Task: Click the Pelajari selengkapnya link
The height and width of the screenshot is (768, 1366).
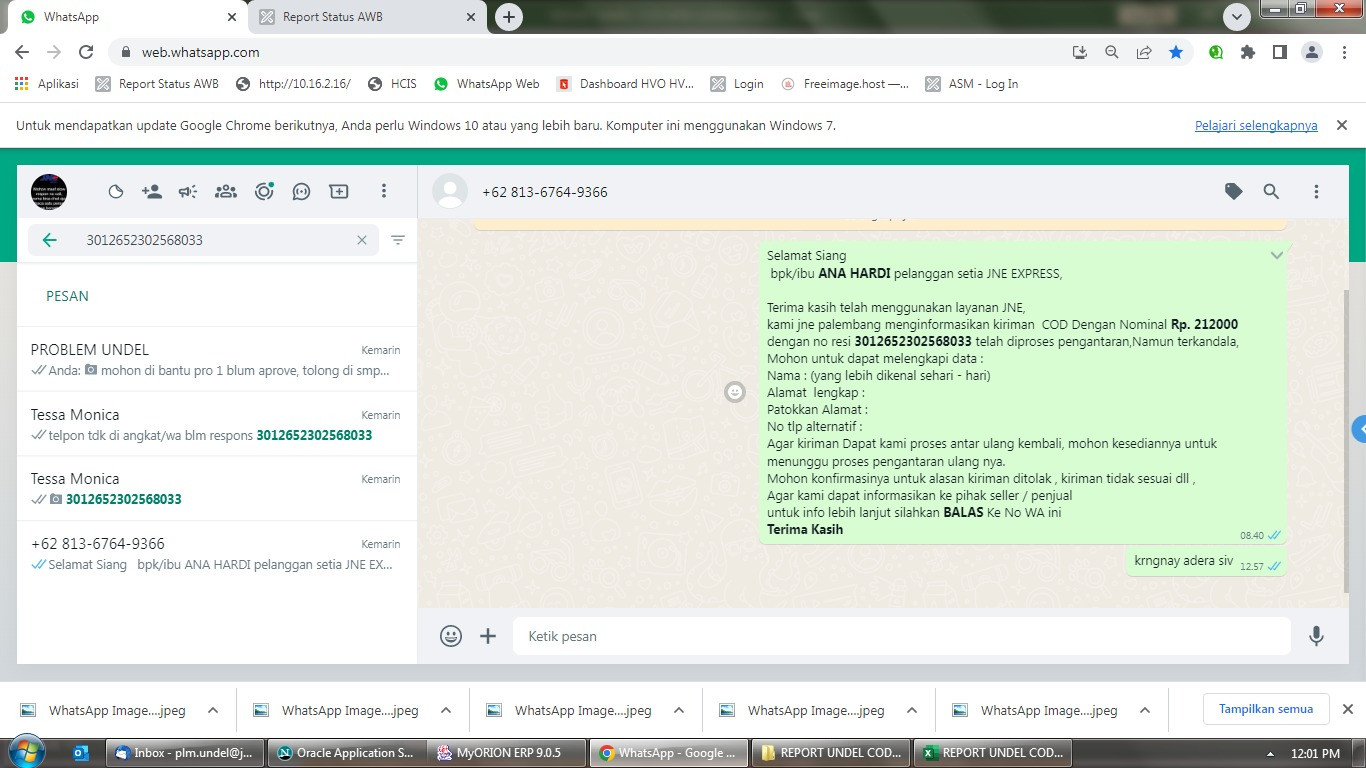Action: coord(1256,126)
